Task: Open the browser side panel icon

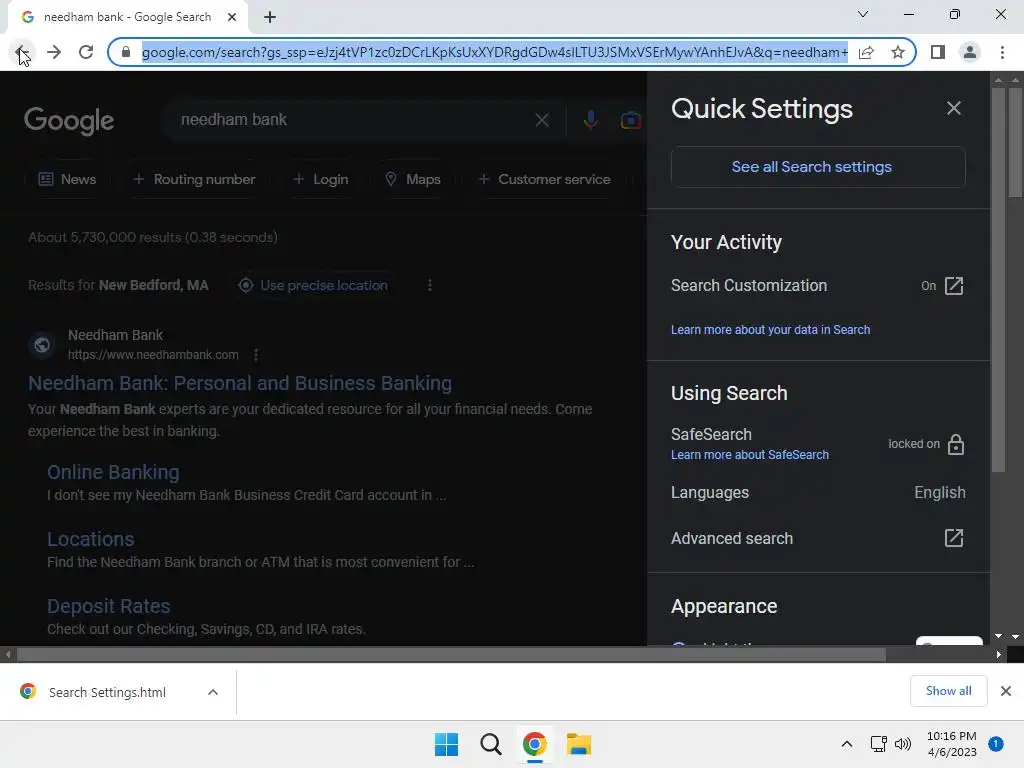Action: click(x=938, y=52)
